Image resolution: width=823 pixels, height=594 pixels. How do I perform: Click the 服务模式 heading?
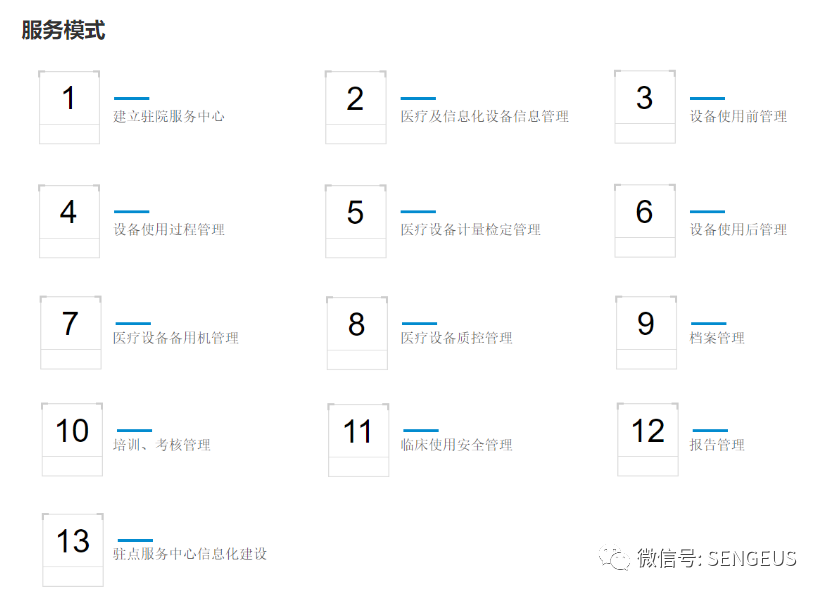coord(64,30)
